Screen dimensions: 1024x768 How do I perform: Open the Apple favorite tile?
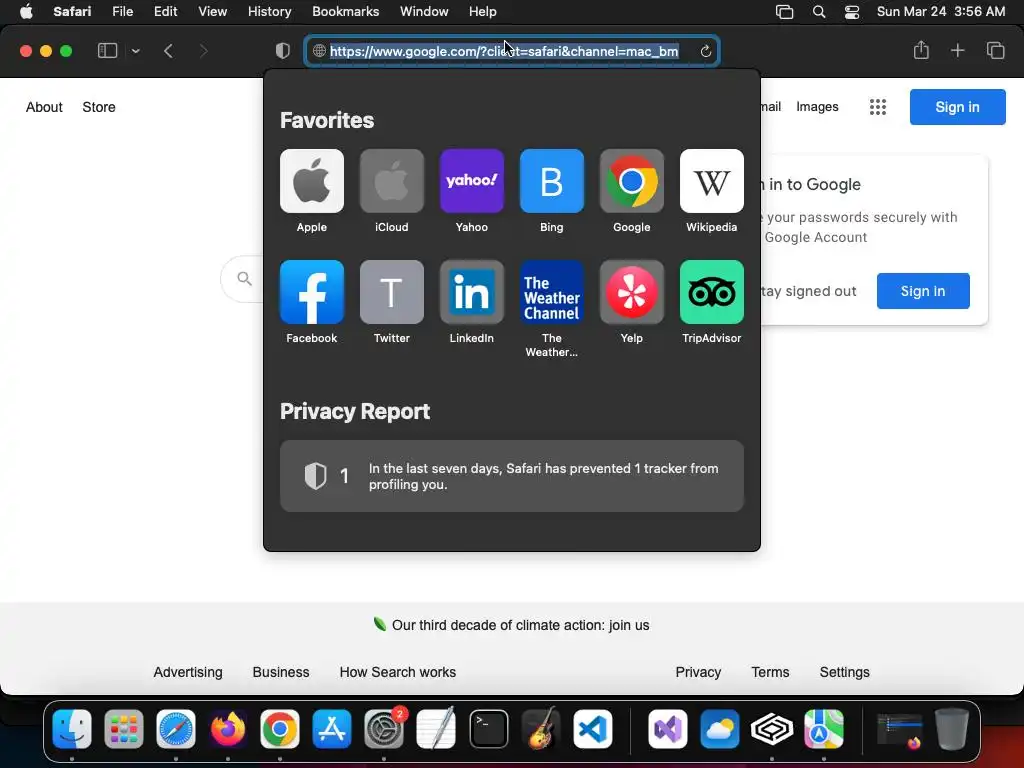(x=312, y=181)
